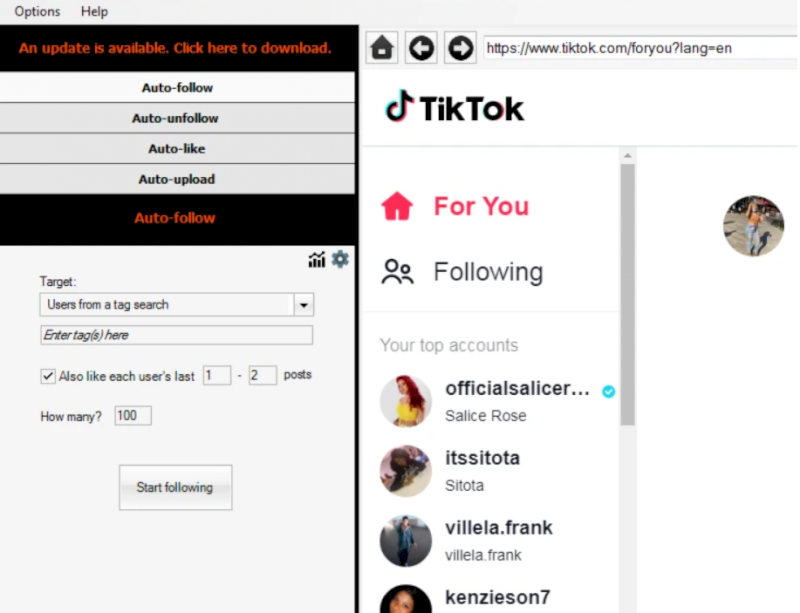The image size is (800, 613).
Task: Click the browser home icon
Action: [x=382, y=48]
